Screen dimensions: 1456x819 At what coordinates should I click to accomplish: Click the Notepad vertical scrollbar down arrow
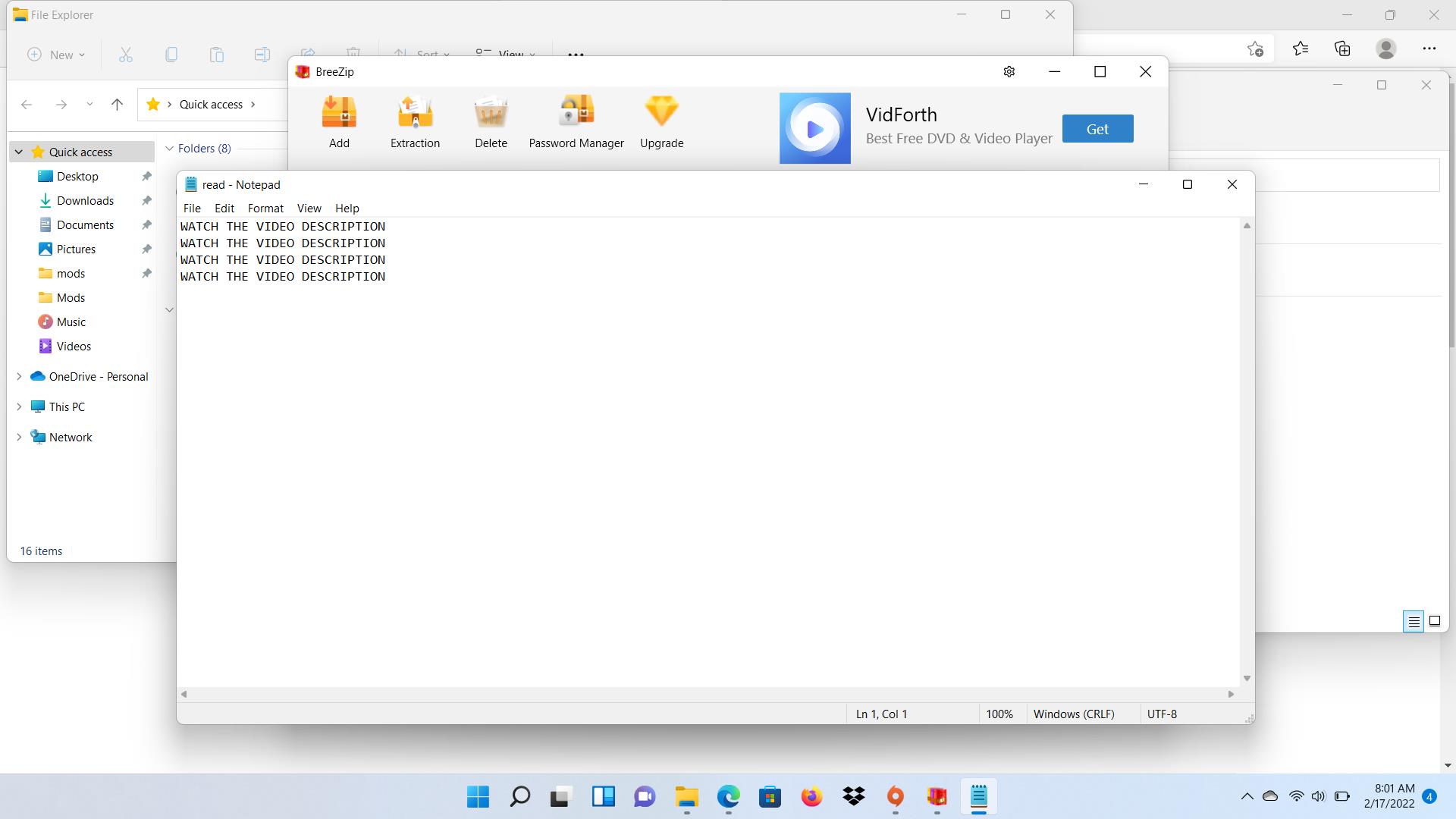tap(1247, 678)
